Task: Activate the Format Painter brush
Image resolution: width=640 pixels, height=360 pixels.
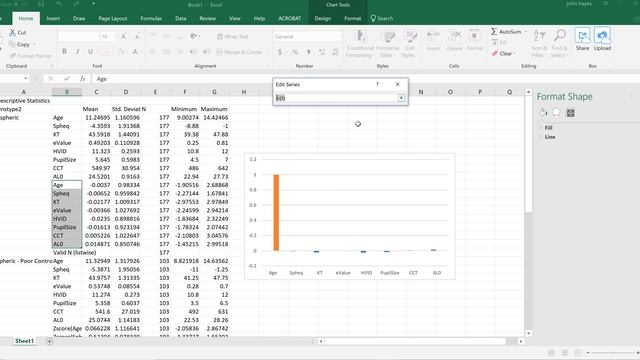Action: [31, 56]
